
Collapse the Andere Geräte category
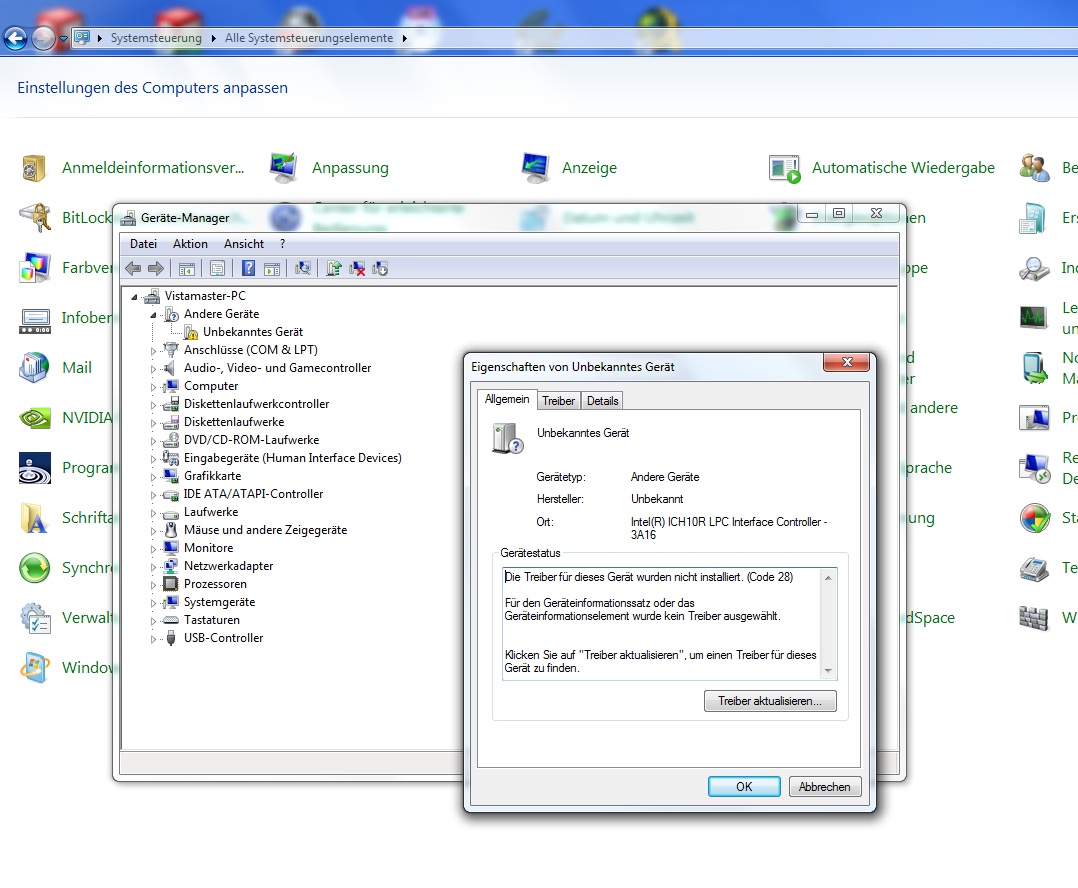click(153, 315)
